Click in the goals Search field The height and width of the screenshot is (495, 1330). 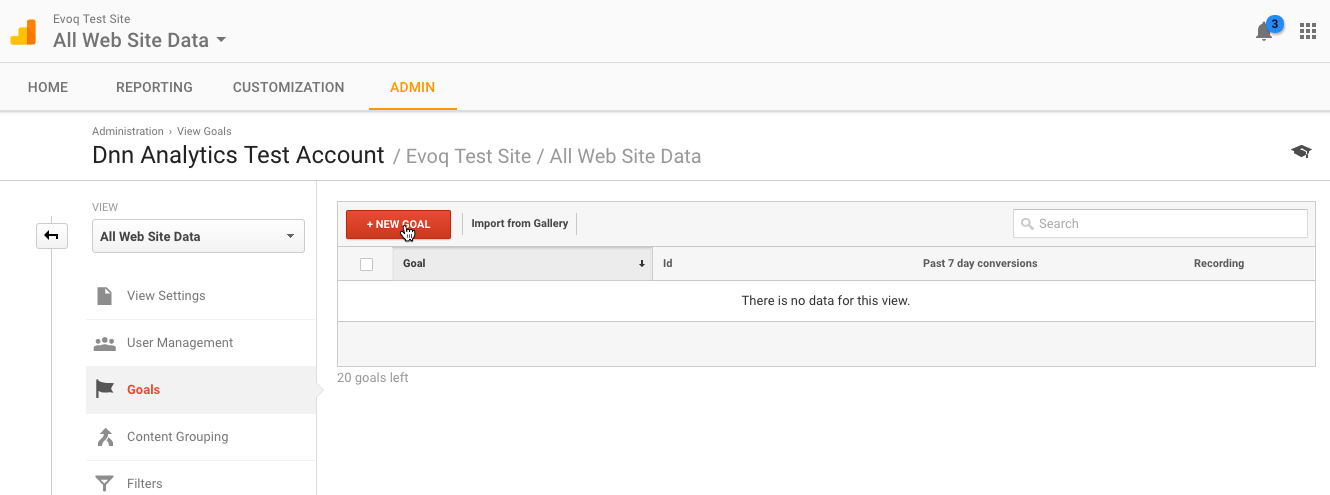tap(1160, 224)
